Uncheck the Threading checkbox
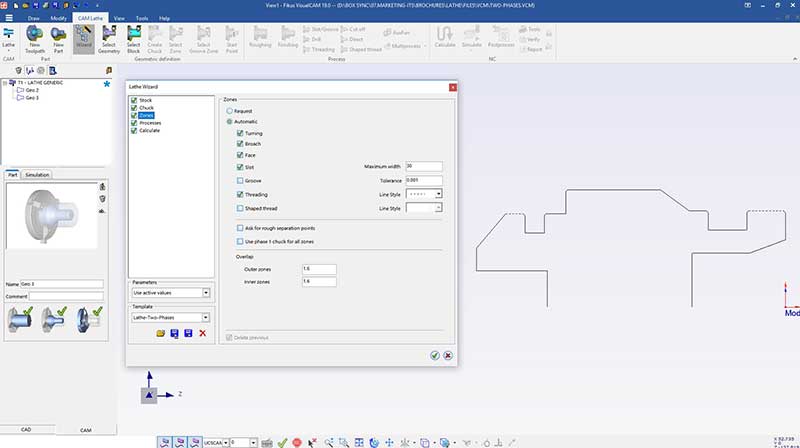Image resolution: width=800 pixels, height=448 pixels. (x=240, y=194)
